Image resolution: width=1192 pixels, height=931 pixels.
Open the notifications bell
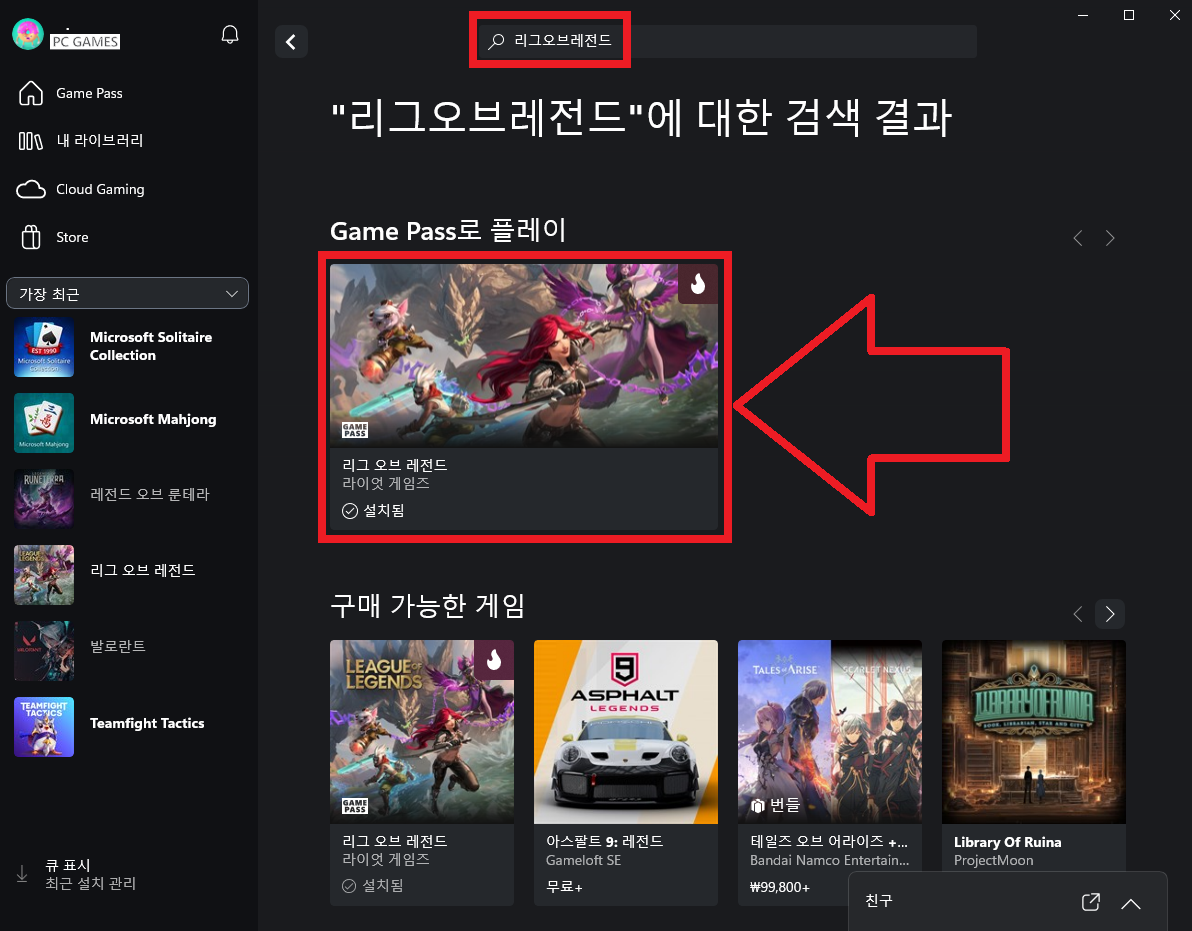[x=230, y=34]
